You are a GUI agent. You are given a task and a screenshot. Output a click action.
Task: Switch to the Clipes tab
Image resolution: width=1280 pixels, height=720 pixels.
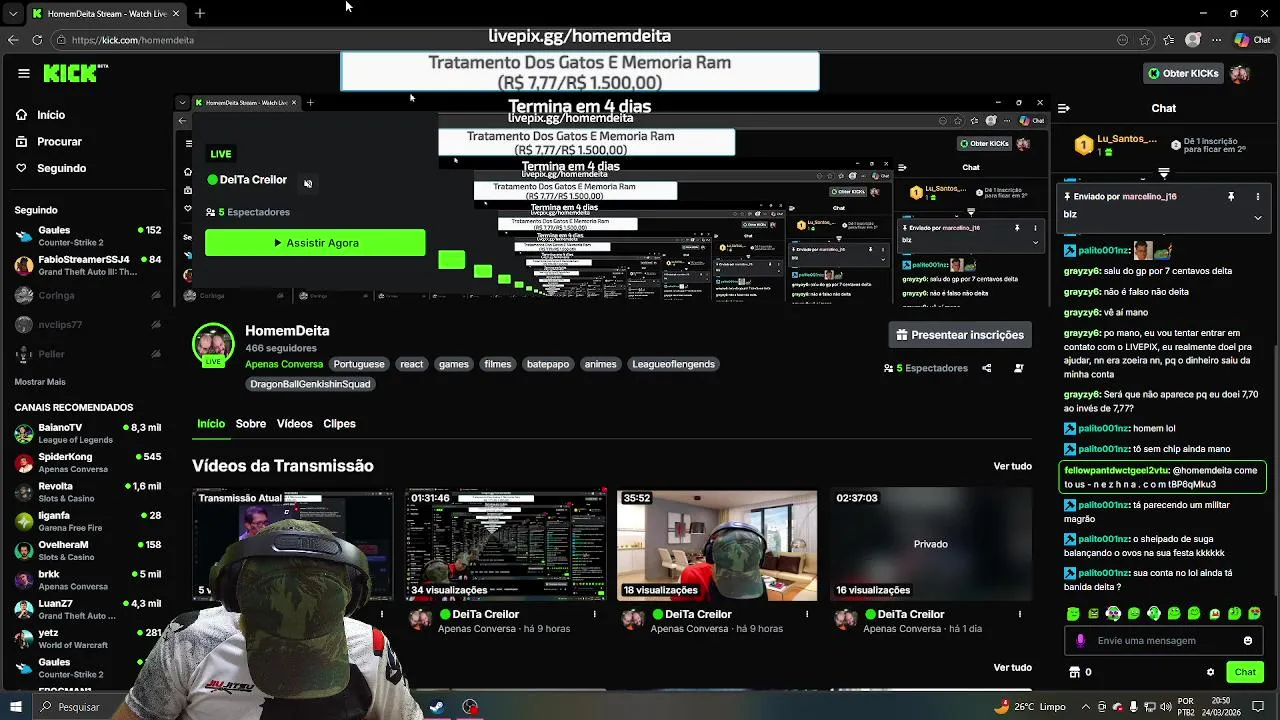click(x=339, y=424)
